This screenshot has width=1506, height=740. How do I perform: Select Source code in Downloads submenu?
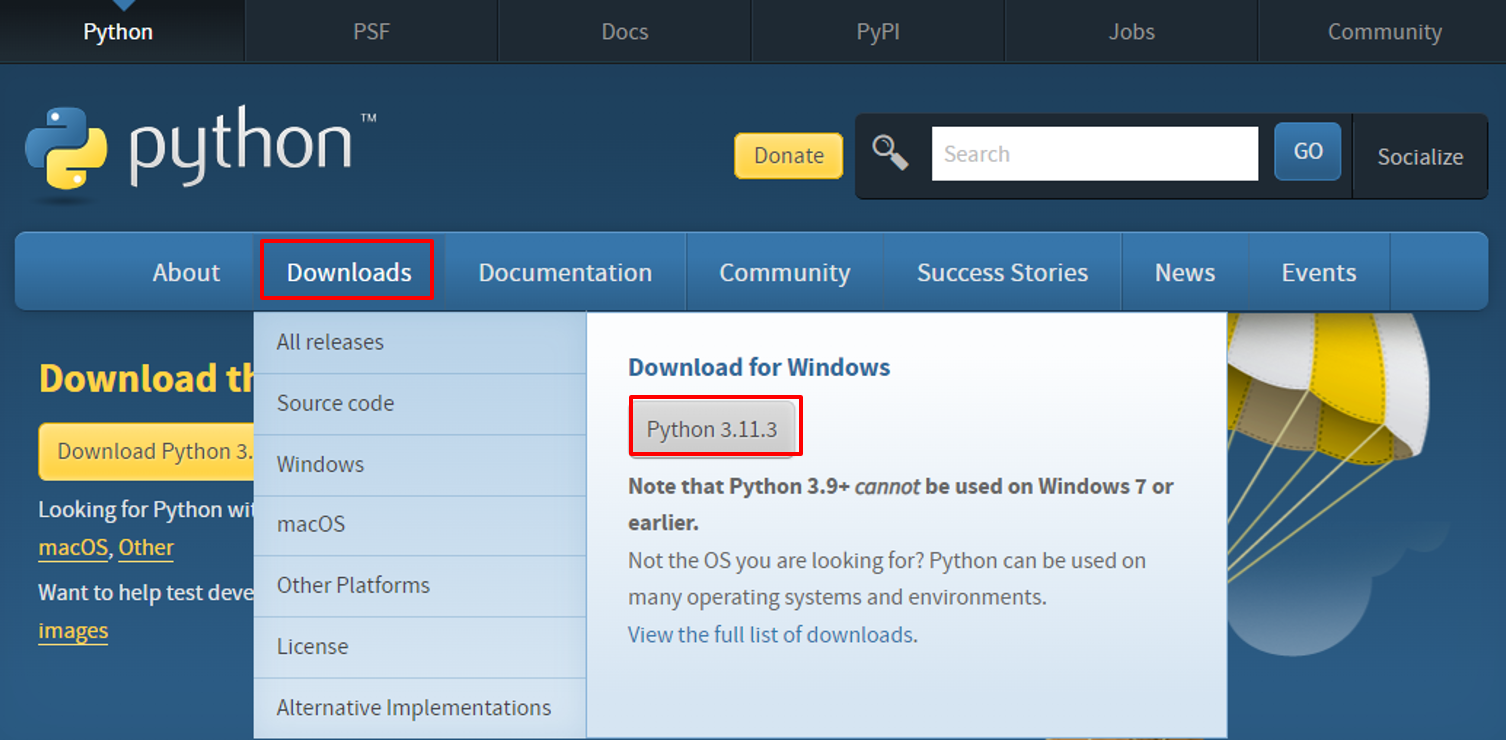(x=420, y=404)
